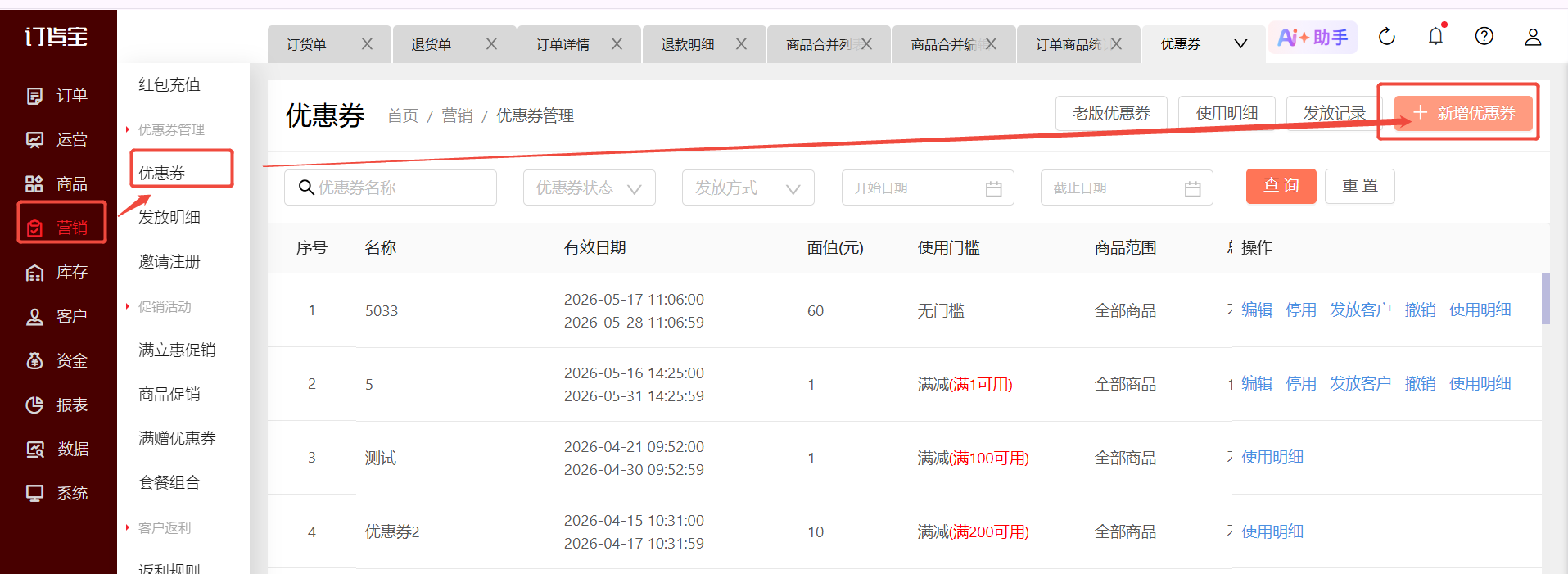Image resolution: width=1568 pixels, height=574 pixels.
Task: Click the 新增优惠券 button
Action: (x=1463, y=113)
